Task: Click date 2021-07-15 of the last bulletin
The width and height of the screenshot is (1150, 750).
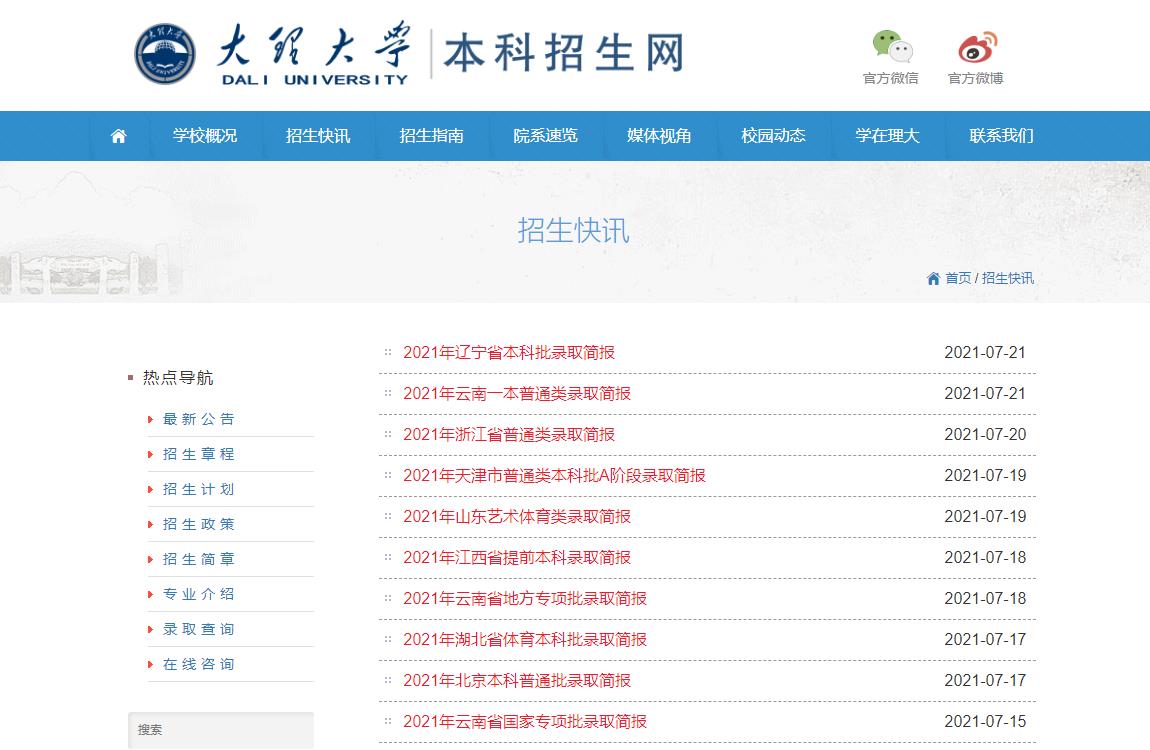Action: (x=985, y=722)
